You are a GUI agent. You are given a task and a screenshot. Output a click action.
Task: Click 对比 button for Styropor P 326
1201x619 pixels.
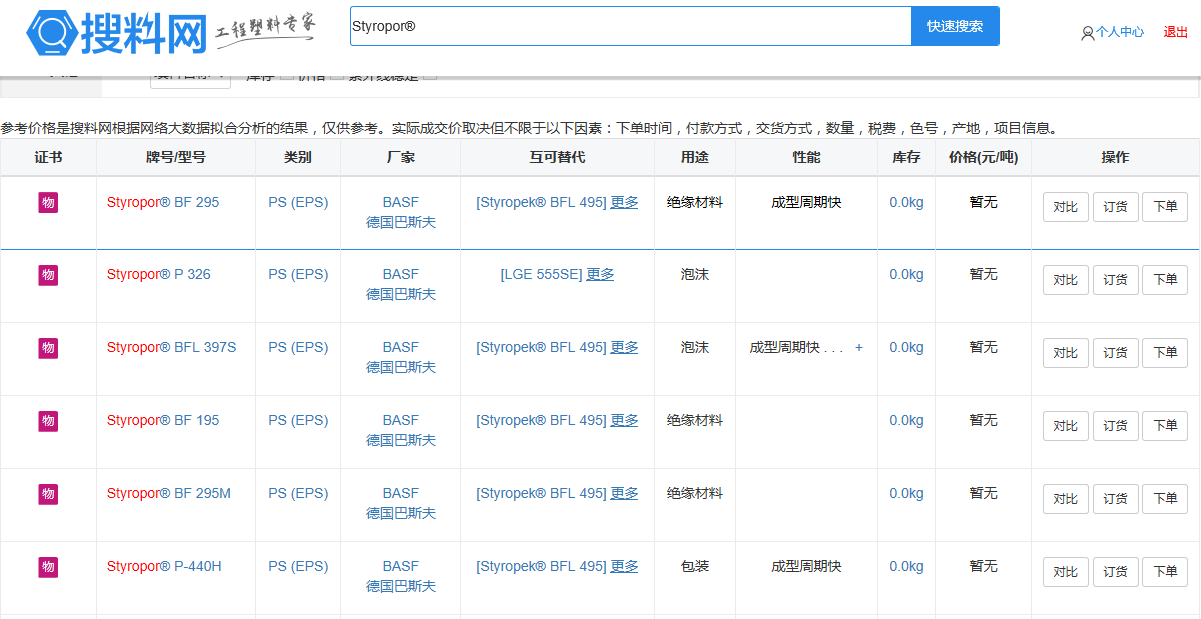1065,280
